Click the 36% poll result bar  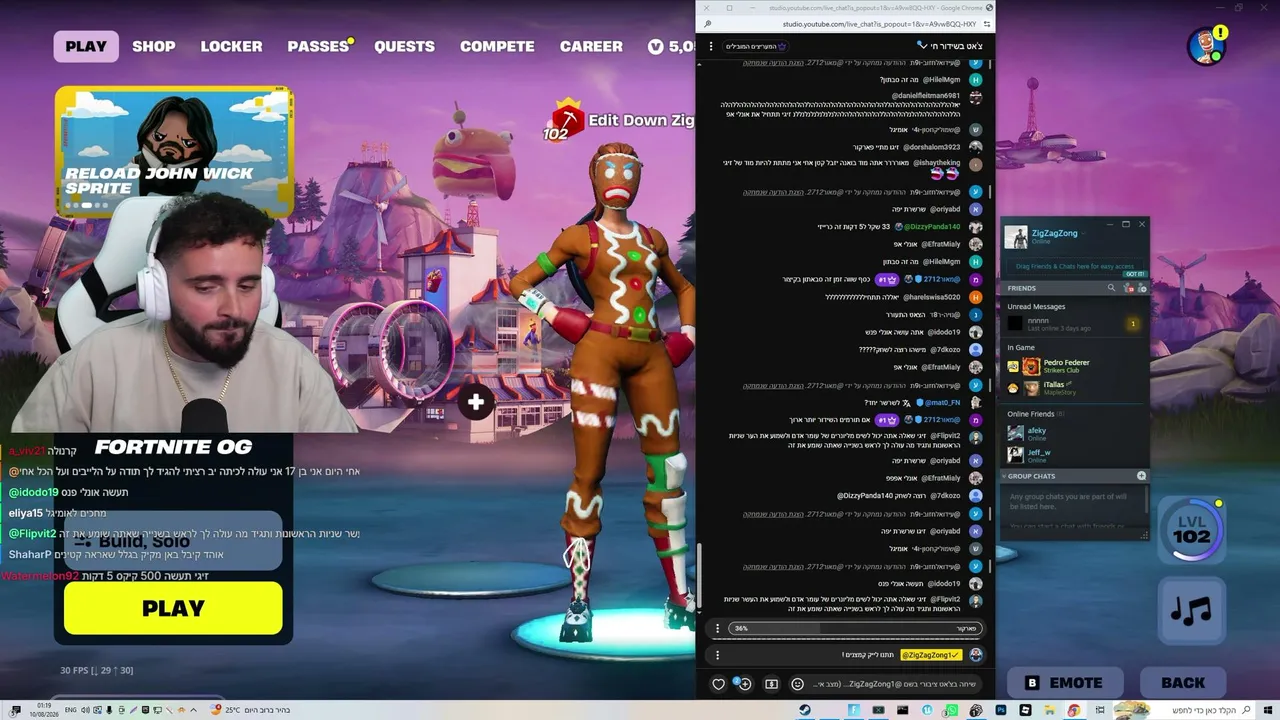tap(856, 628)
